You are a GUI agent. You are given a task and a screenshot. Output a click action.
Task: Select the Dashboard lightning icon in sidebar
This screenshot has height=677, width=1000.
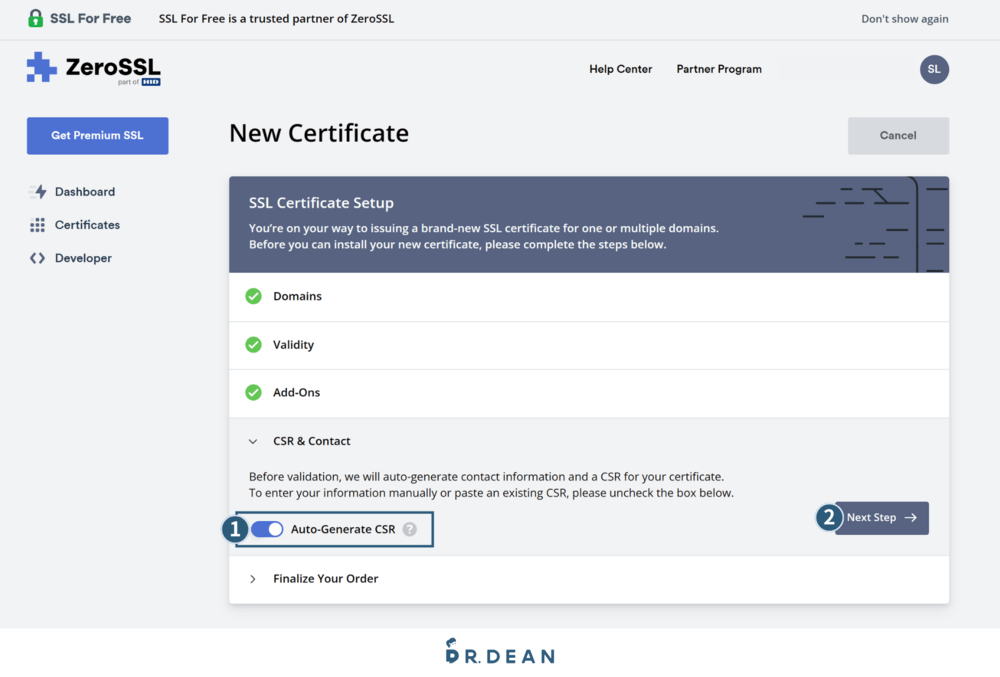(x=37, y=191)
